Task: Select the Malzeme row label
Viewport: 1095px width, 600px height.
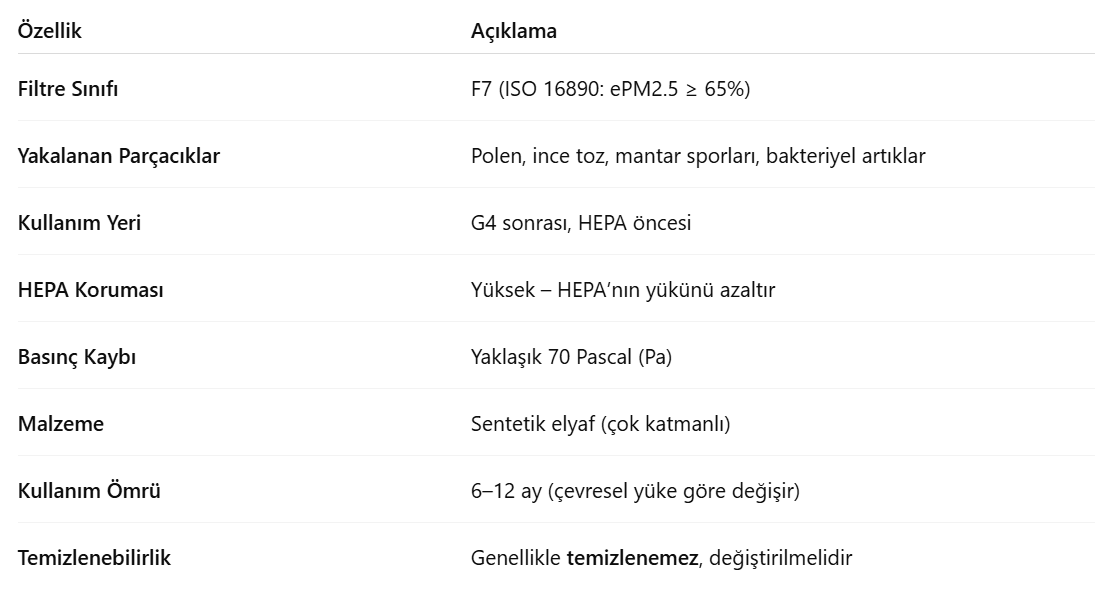Action: tap(61, 424)
